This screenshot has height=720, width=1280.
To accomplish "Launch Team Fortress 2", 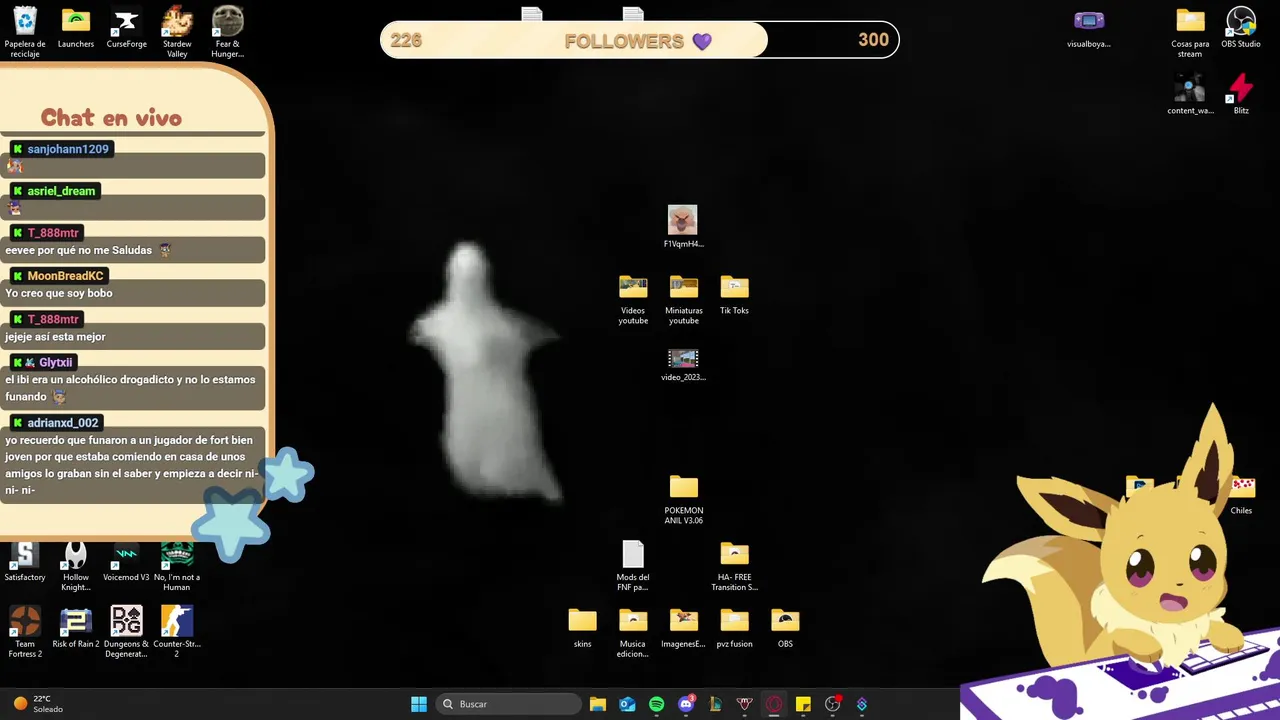I will point(25,632).
